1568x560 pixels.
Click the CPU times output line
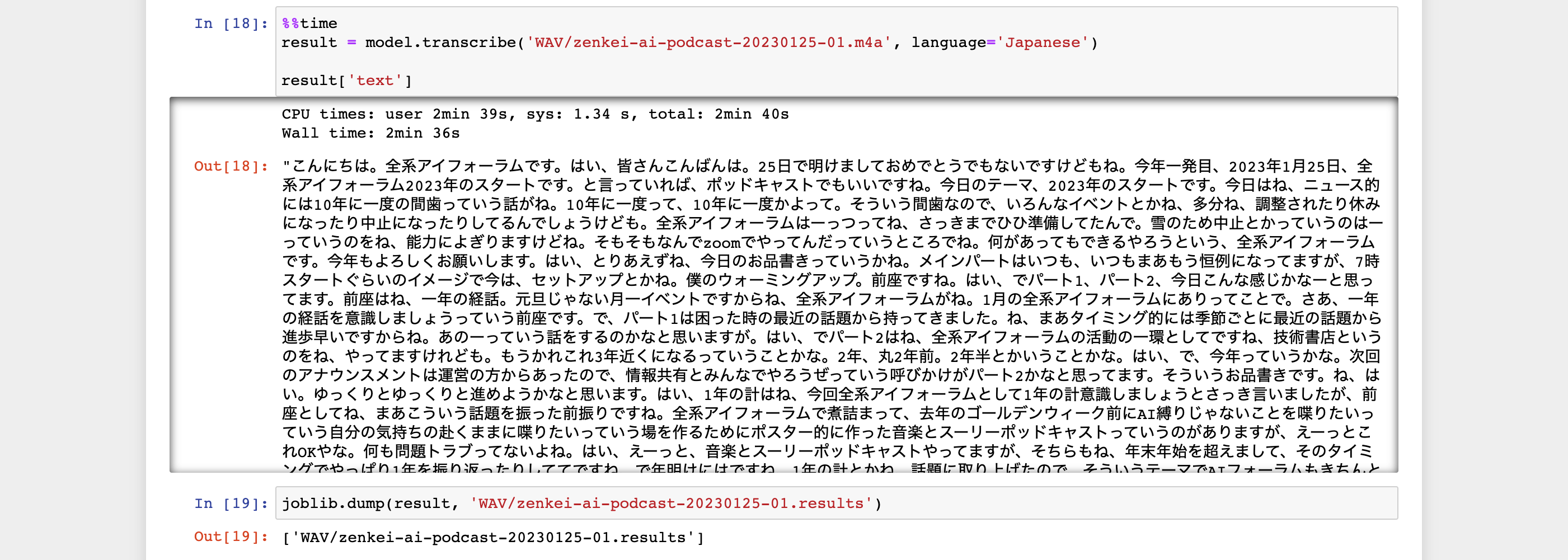[534, 115]
